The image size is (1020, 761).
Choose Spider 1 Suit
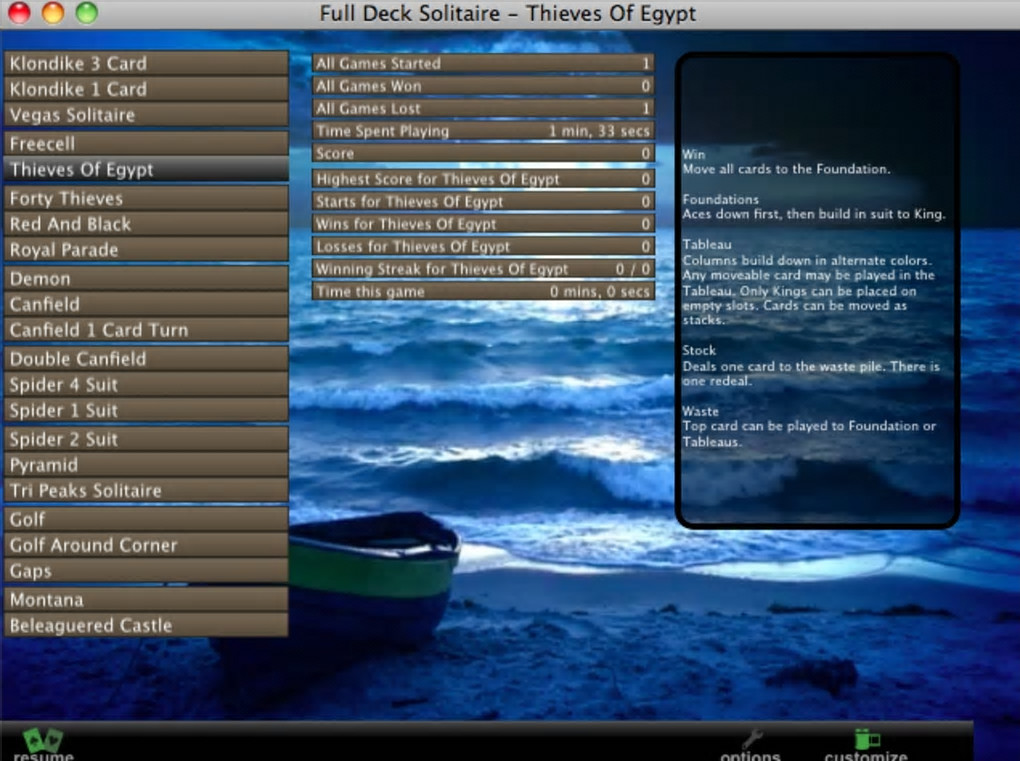[146, 410]
